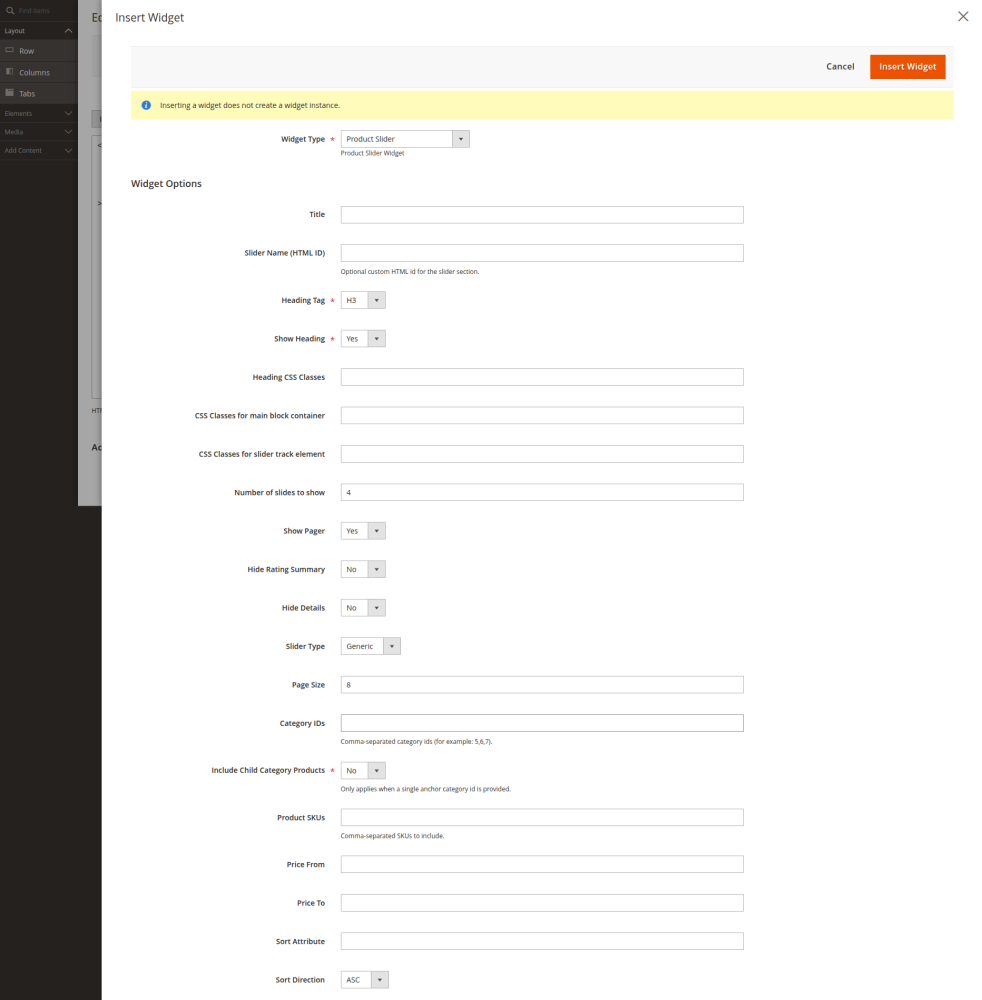Open the Sort Direction dropdown
The height and width of the screenshot is (1000, 982).
(364, 980)
